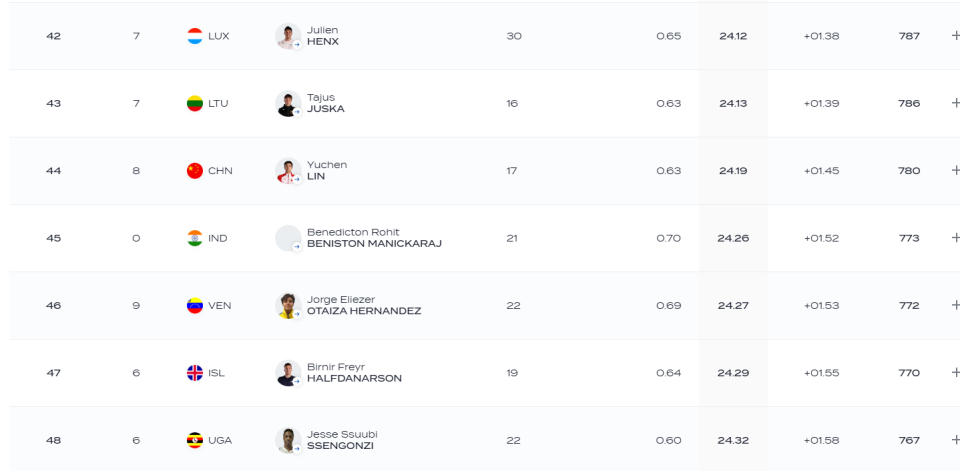Viewport: 960px width, 471px height.
Task: Expand Julien Henx's result row with plus
Action: pos(954,36)
